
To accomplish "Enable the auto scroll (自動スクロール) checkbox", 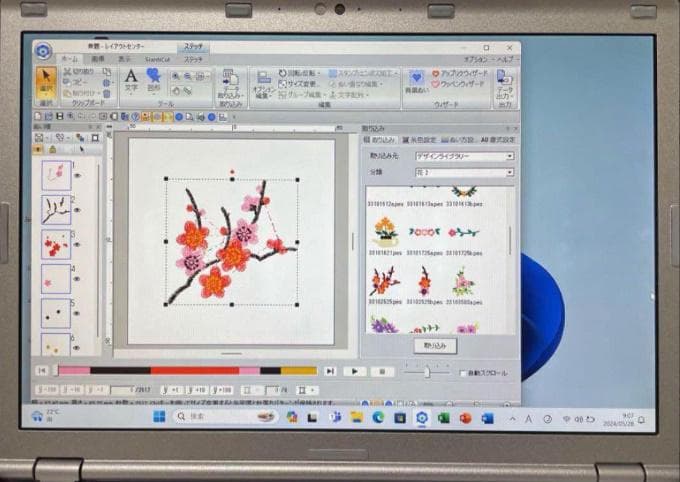I will pos(460,373).
